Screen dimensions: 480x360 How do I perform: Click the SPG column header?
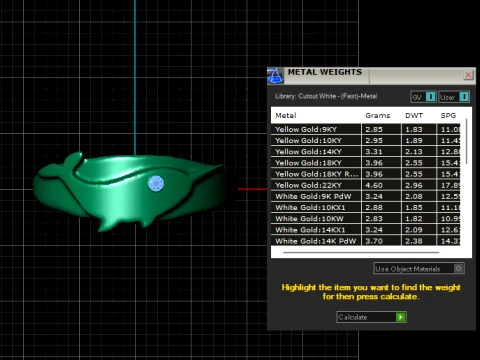pos(448,115)
